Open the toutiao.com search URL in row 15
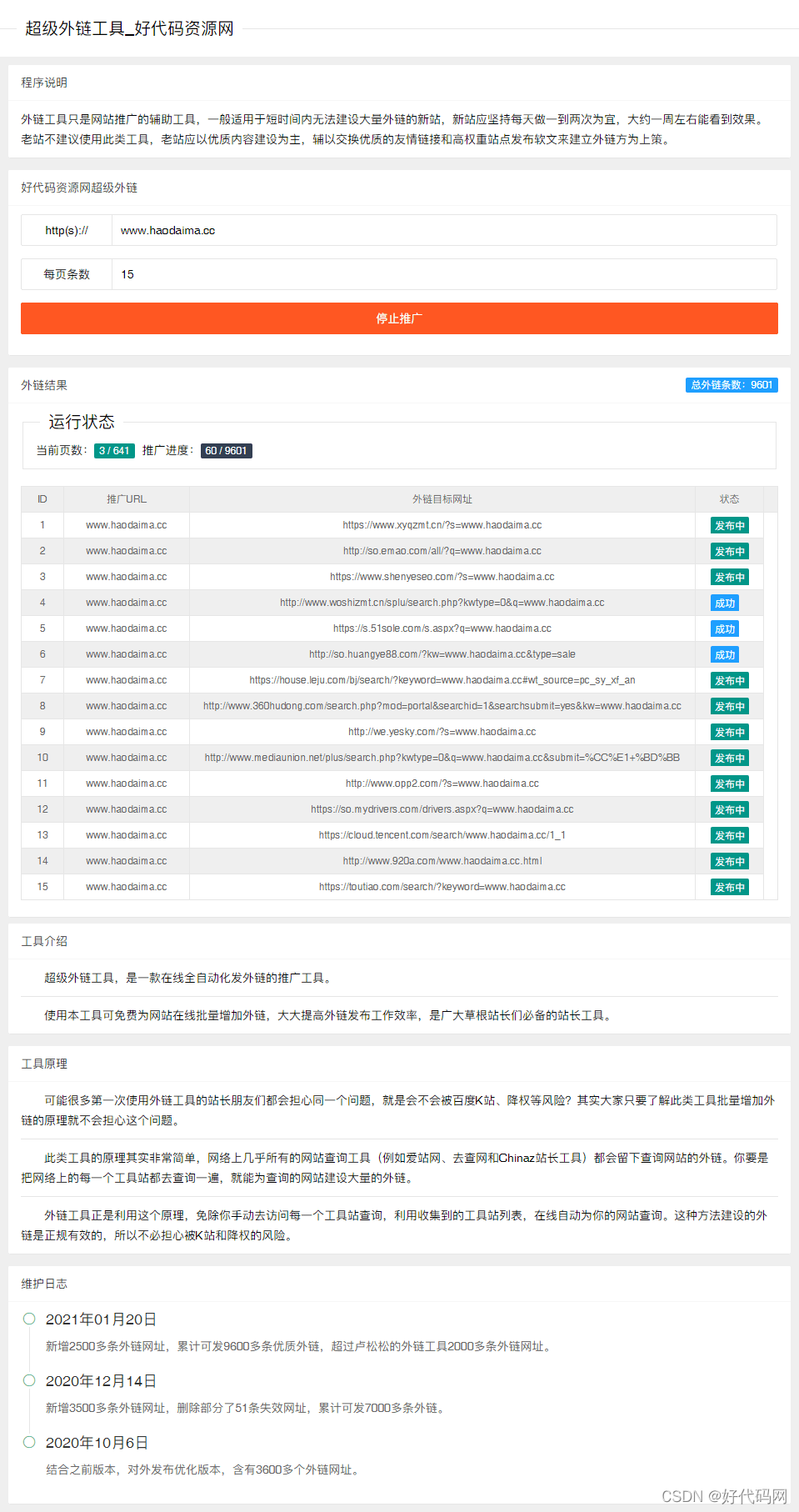This screenshot has width=799, height=1512. click(442, 887)
